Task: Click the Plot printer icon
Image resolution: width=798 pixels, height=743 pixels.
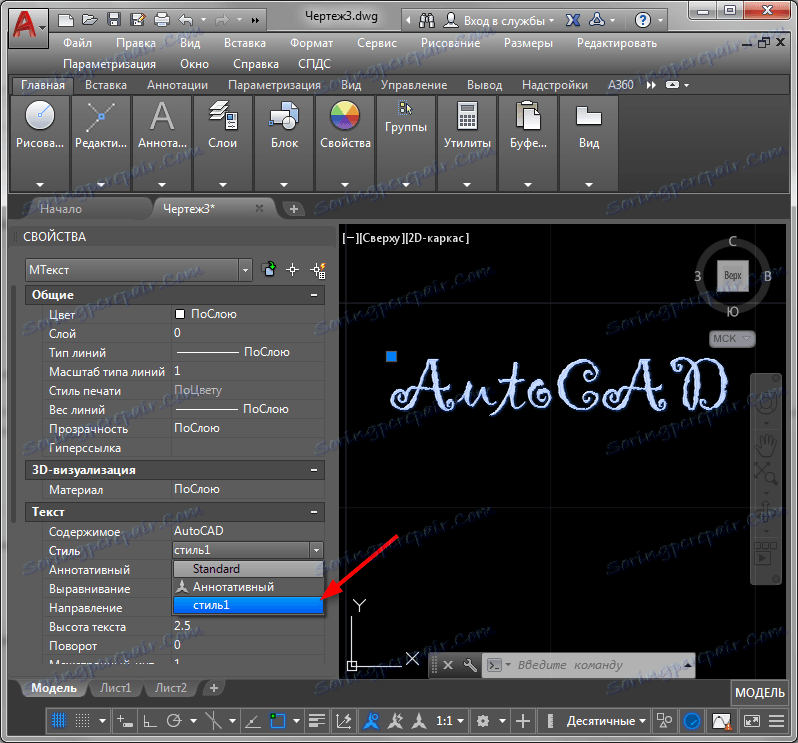Action: click(161, 20)
